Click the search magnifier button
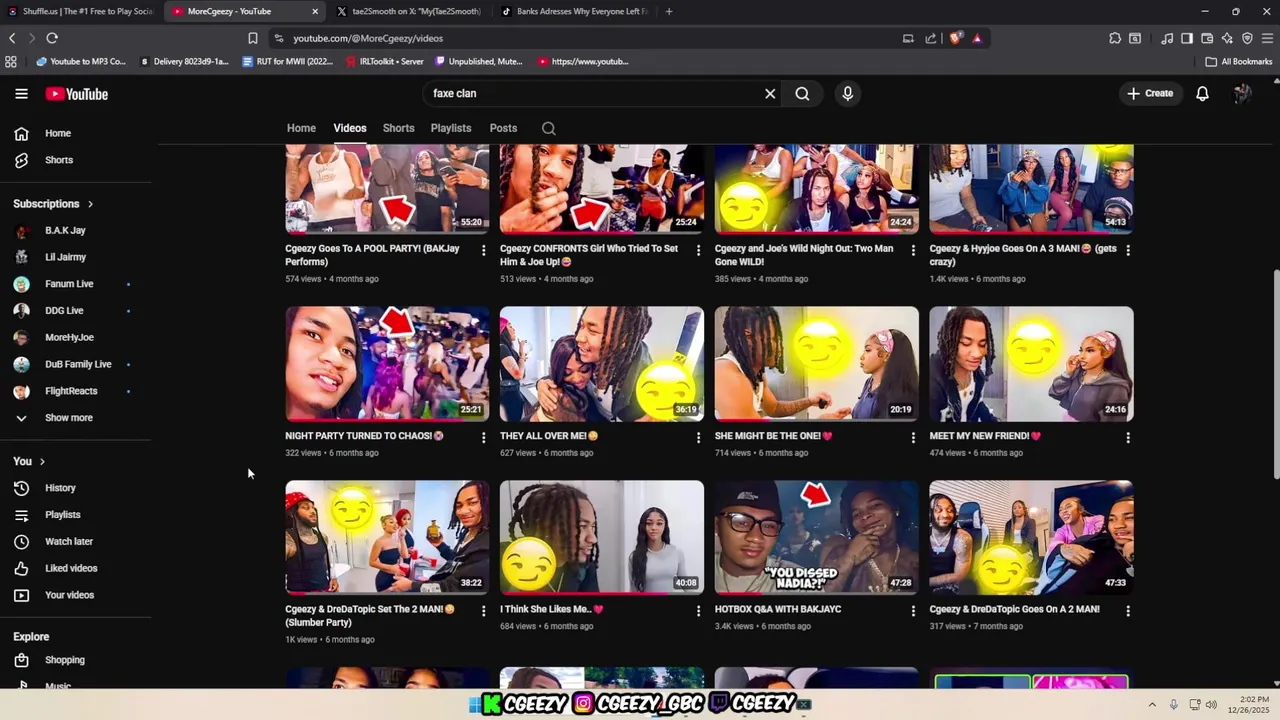Screen dimensions: 1280x720 point(802,94)
